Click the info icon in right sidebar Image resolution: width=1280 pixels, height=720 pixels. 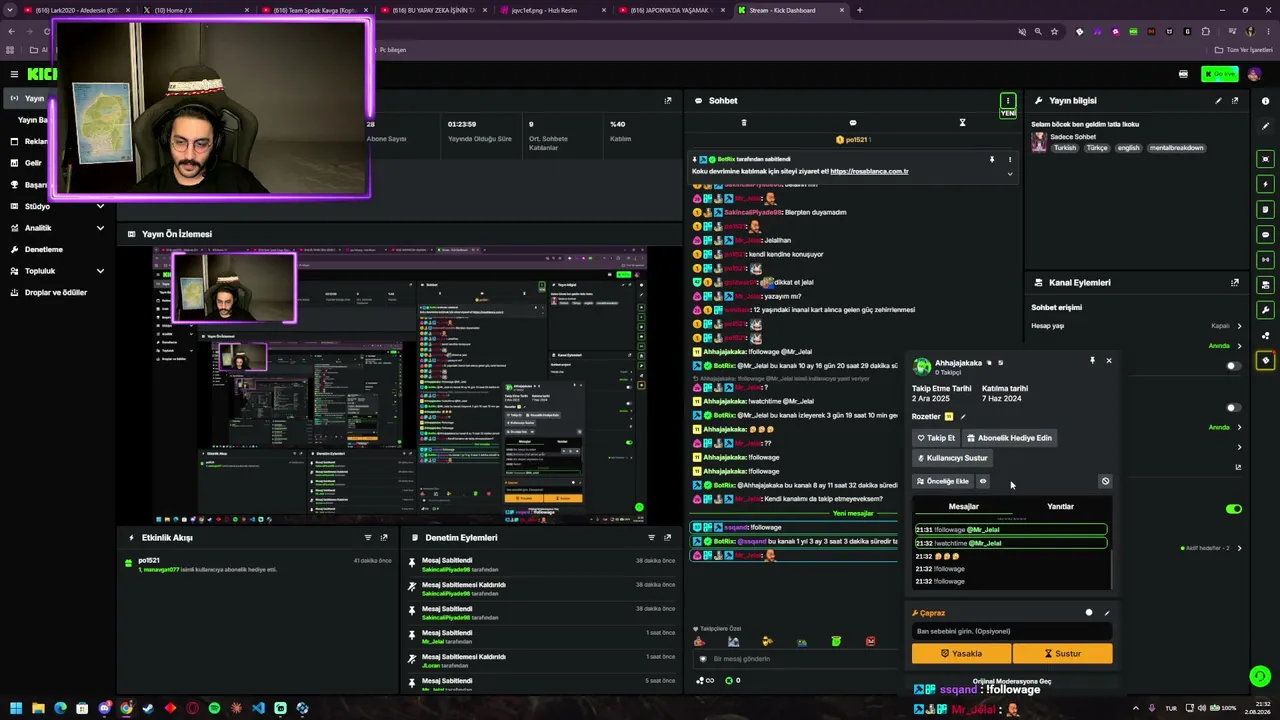(1266, 101)
